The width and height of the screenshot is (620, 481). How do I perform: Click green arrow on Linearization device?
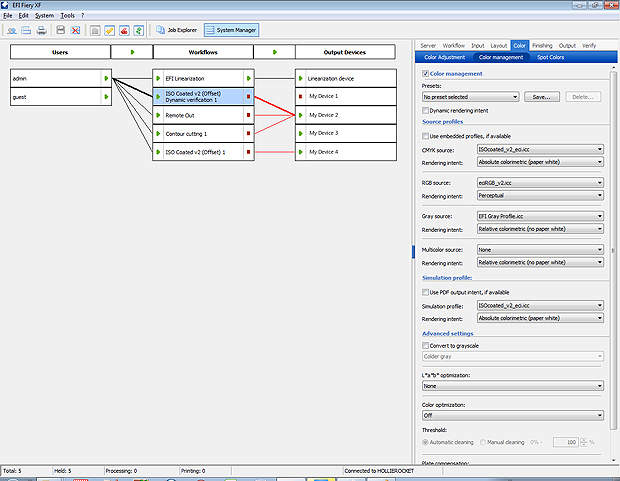pyautogui.click(x=301, y=78)
